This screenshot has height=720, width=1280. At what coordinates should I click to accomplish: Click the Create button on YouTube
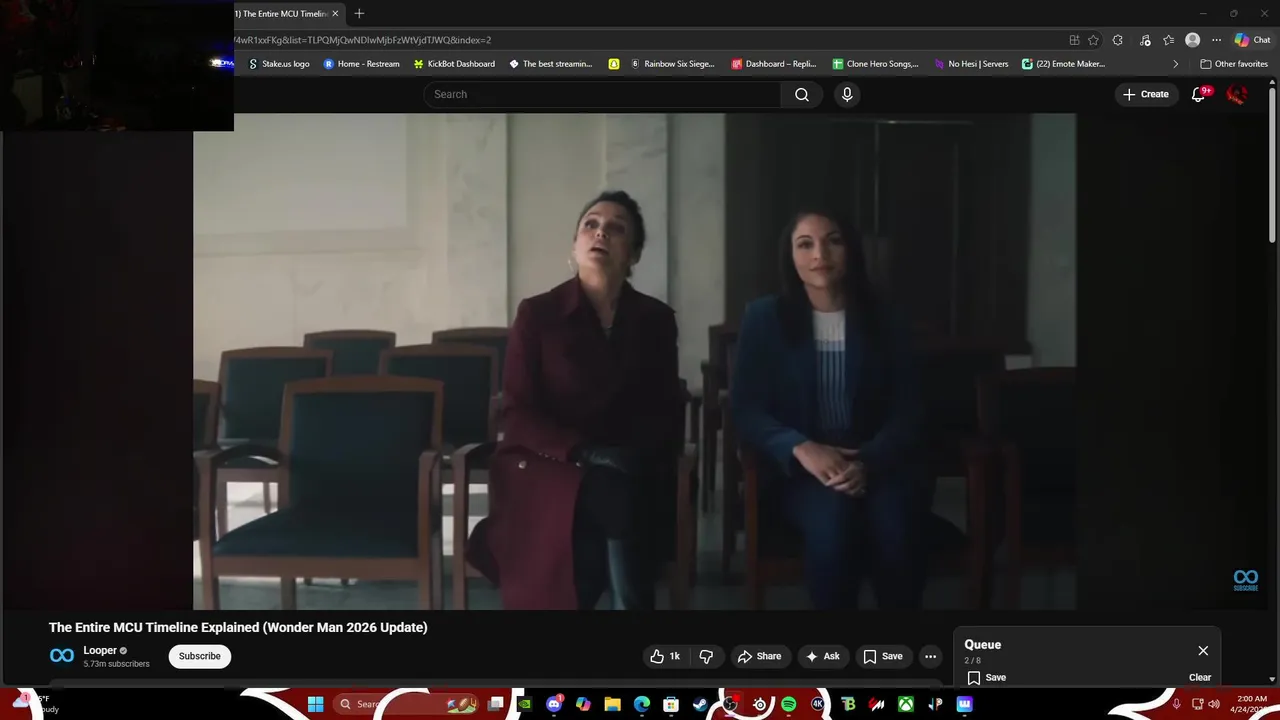[x=1145, y=94]
